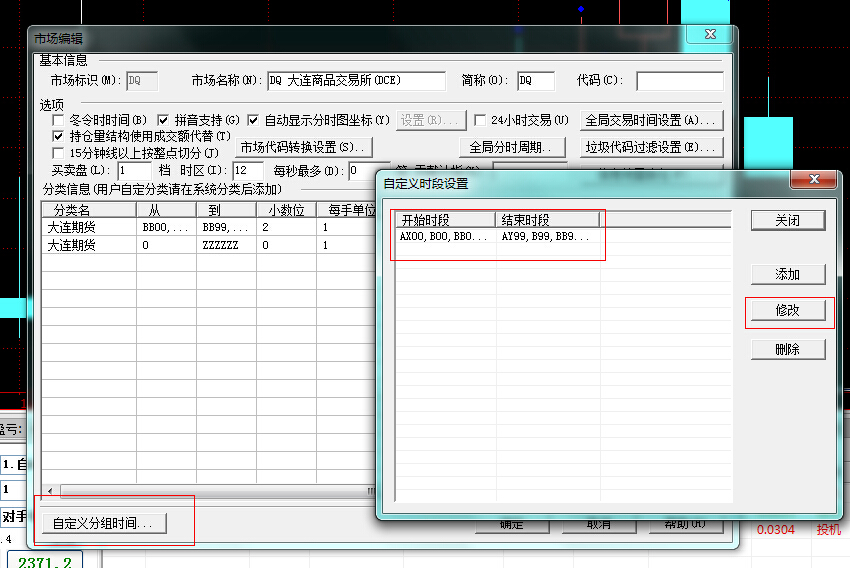The width and height of the screenshot is (850, 568).
Task: Select the AX00 row in 开始时段 list
Action: tap(444, 237)
